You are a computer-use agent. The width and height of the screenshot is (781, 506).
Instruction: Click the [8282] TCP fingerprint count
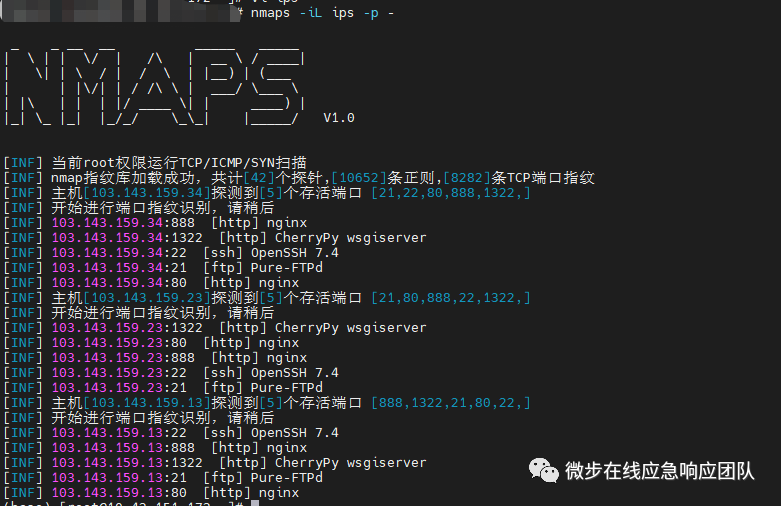point(467,178)
